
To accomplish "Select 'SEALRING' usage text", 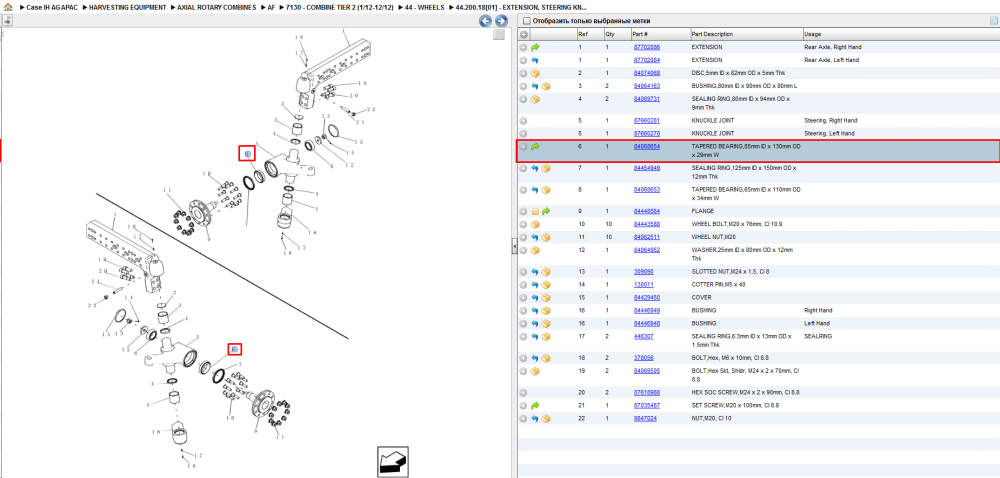I will pos(816,337).
